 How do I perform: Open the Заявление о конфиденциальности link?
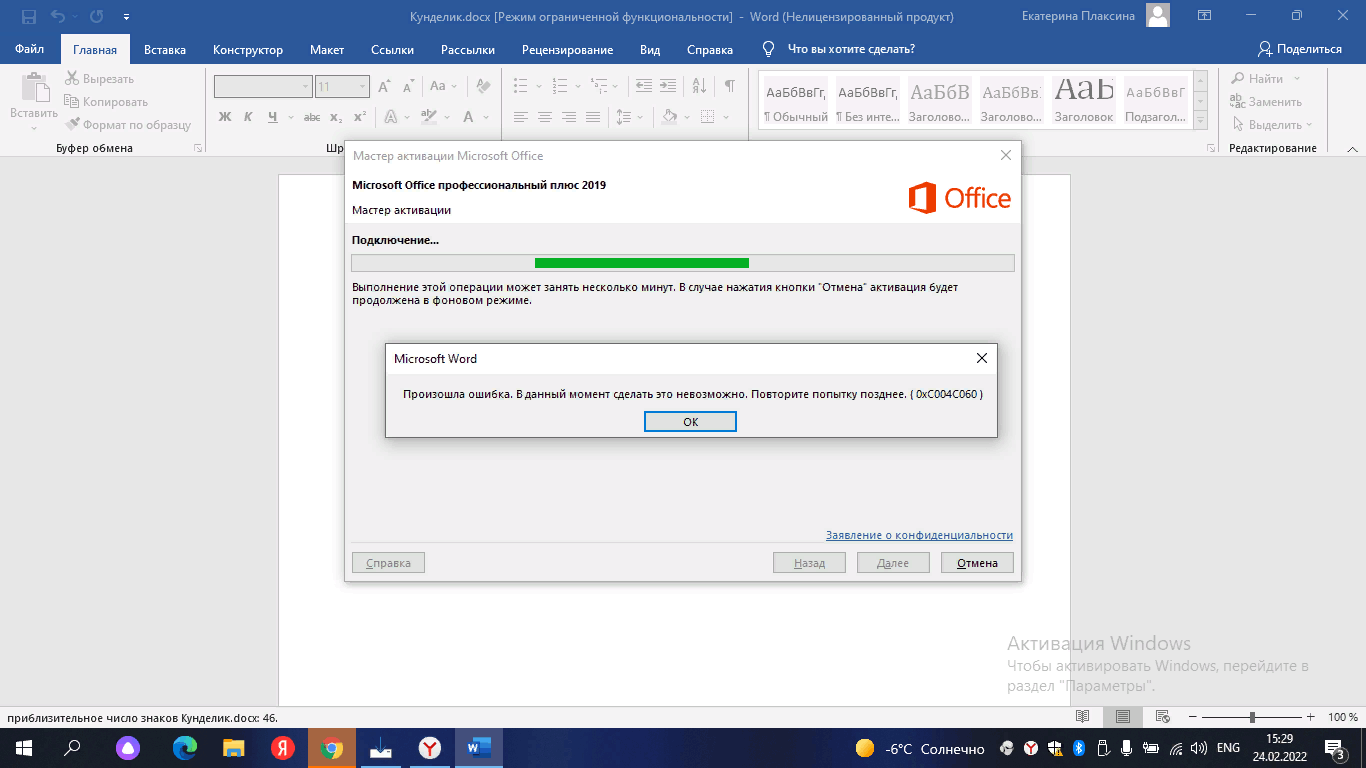tap(919, 535)
